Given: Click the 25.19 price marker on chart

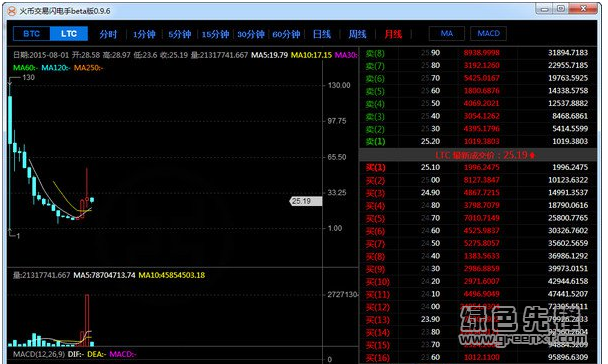Looking at the screenshot, I should (306, 201).
